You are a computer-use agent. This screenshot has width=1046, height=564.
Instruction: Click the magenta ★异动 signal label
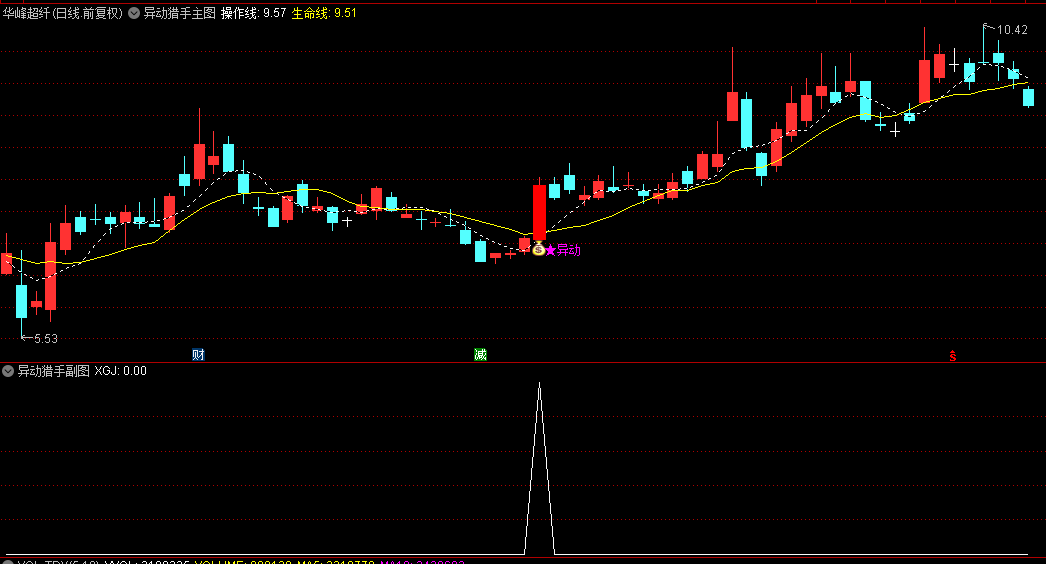(x=563, y=250)
